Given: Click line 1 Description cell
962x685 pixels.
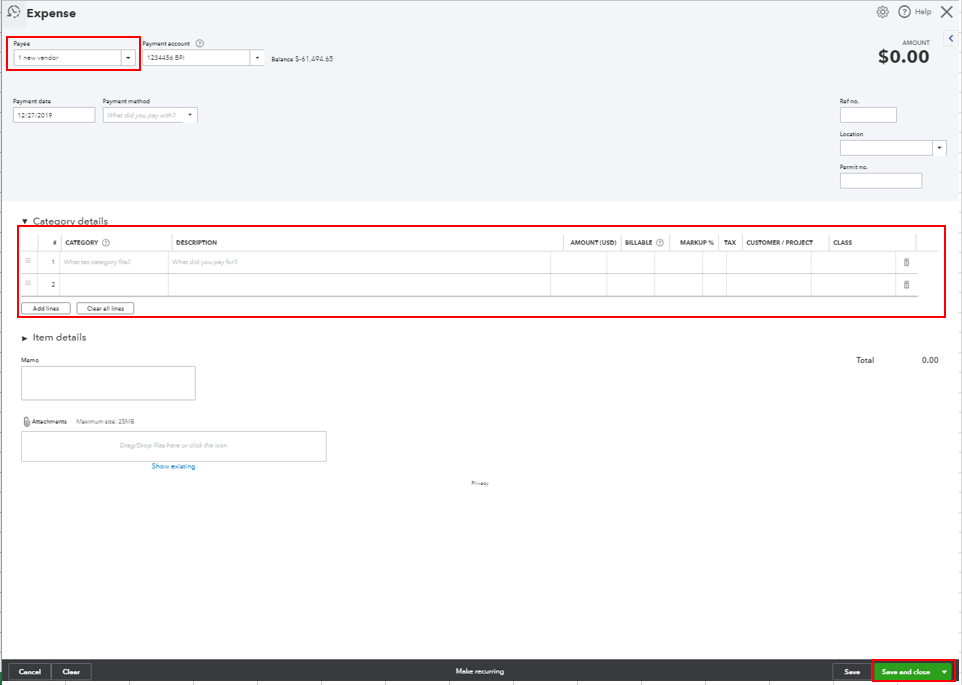Looking at the screenshot, I should coord(360,262).
